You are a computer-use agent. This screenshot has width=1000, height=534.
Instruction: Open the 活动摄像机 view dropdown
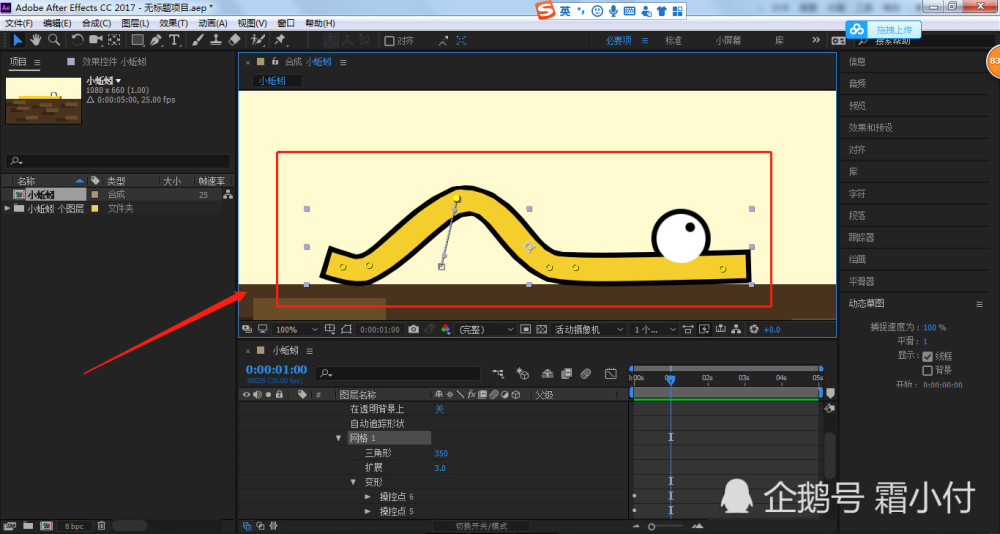[589, 329]
